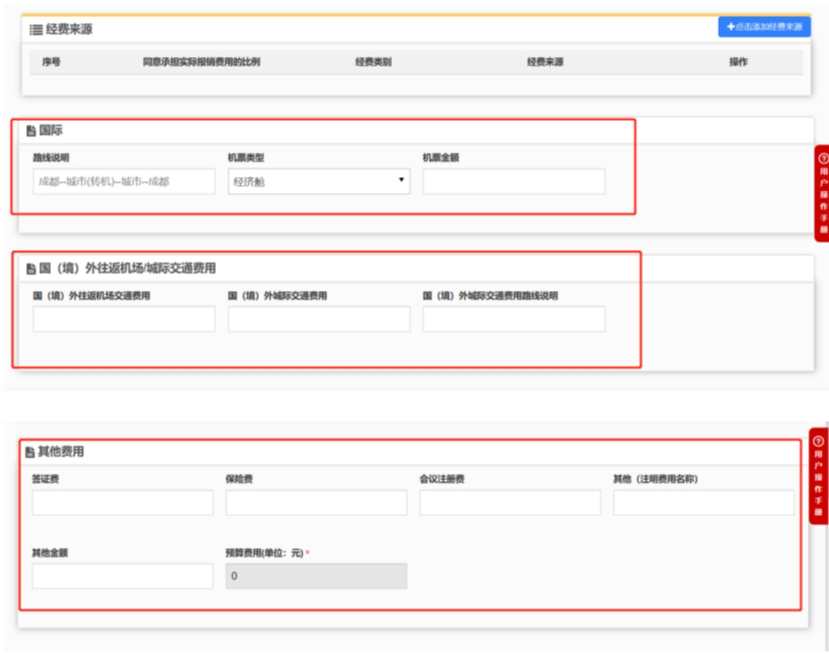Click the document icon beside 其他费用 heading
Viewport: 829px width, 654px height.
[31, 452]
